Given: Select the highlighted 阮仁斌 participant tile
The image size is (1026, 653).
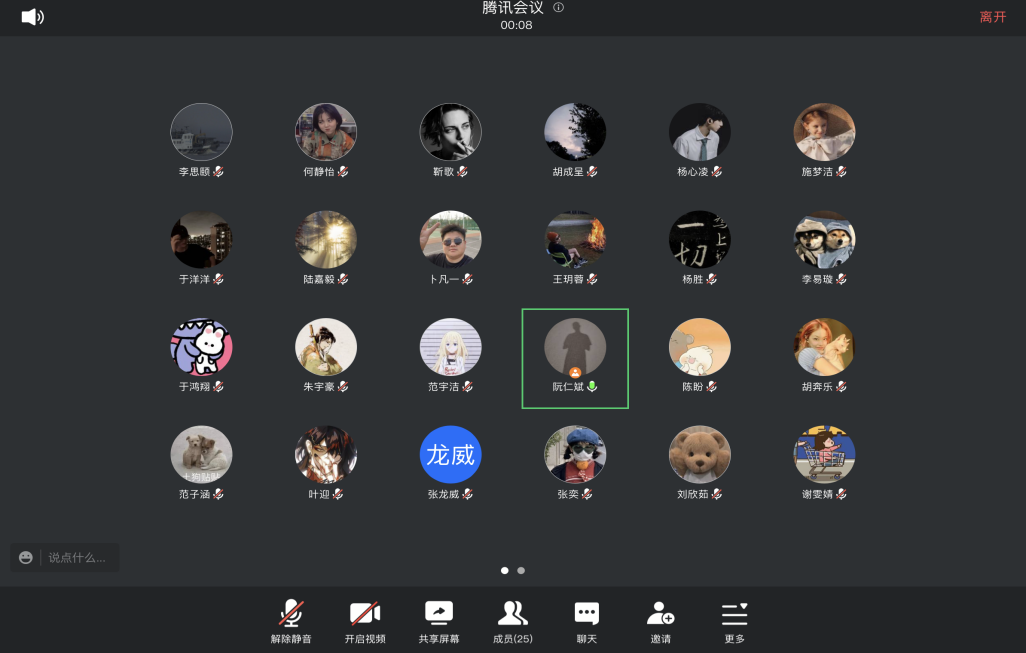Looking at the screenshot, I should (x=575, y=358).
